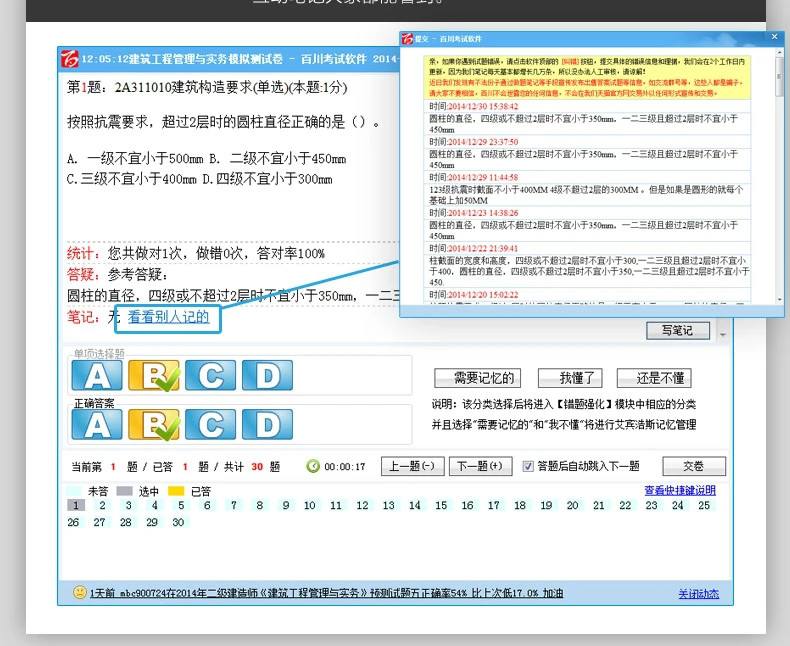
Task: Click the 已答 yellow legend swatch
Action: pos(176,491)
